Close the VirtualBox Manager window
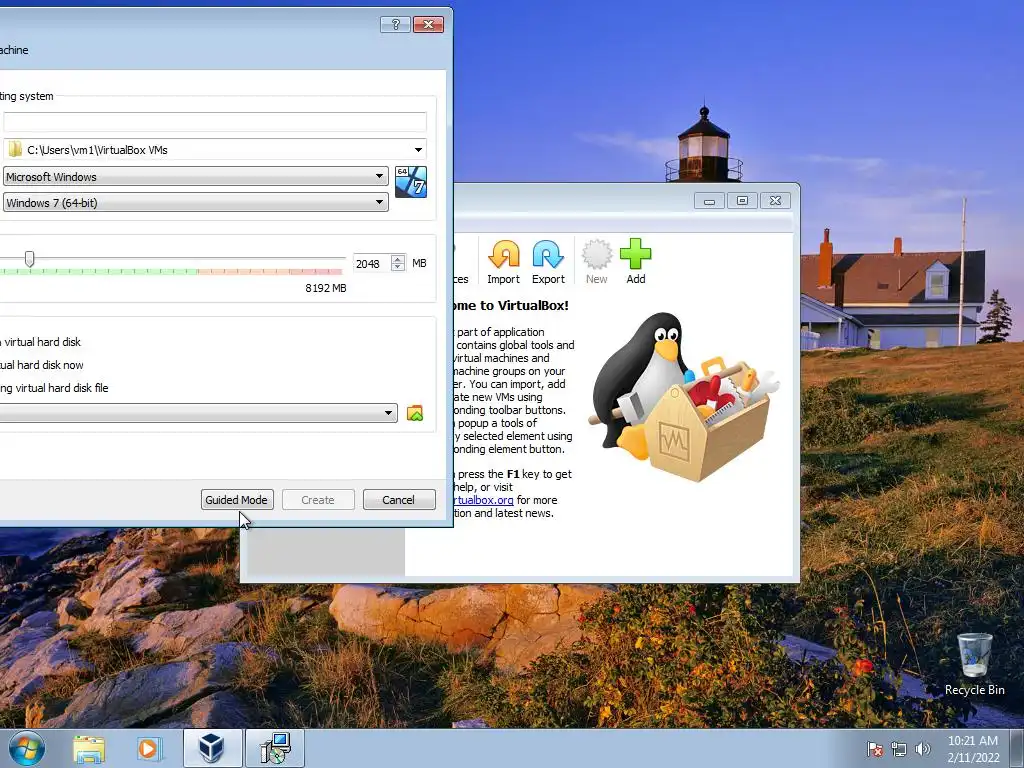 point(775,201)
